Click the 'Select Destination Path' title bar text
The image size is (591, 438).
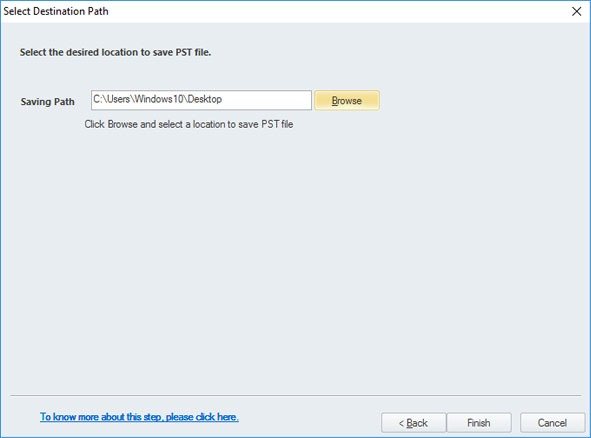[x=56, y=11]
